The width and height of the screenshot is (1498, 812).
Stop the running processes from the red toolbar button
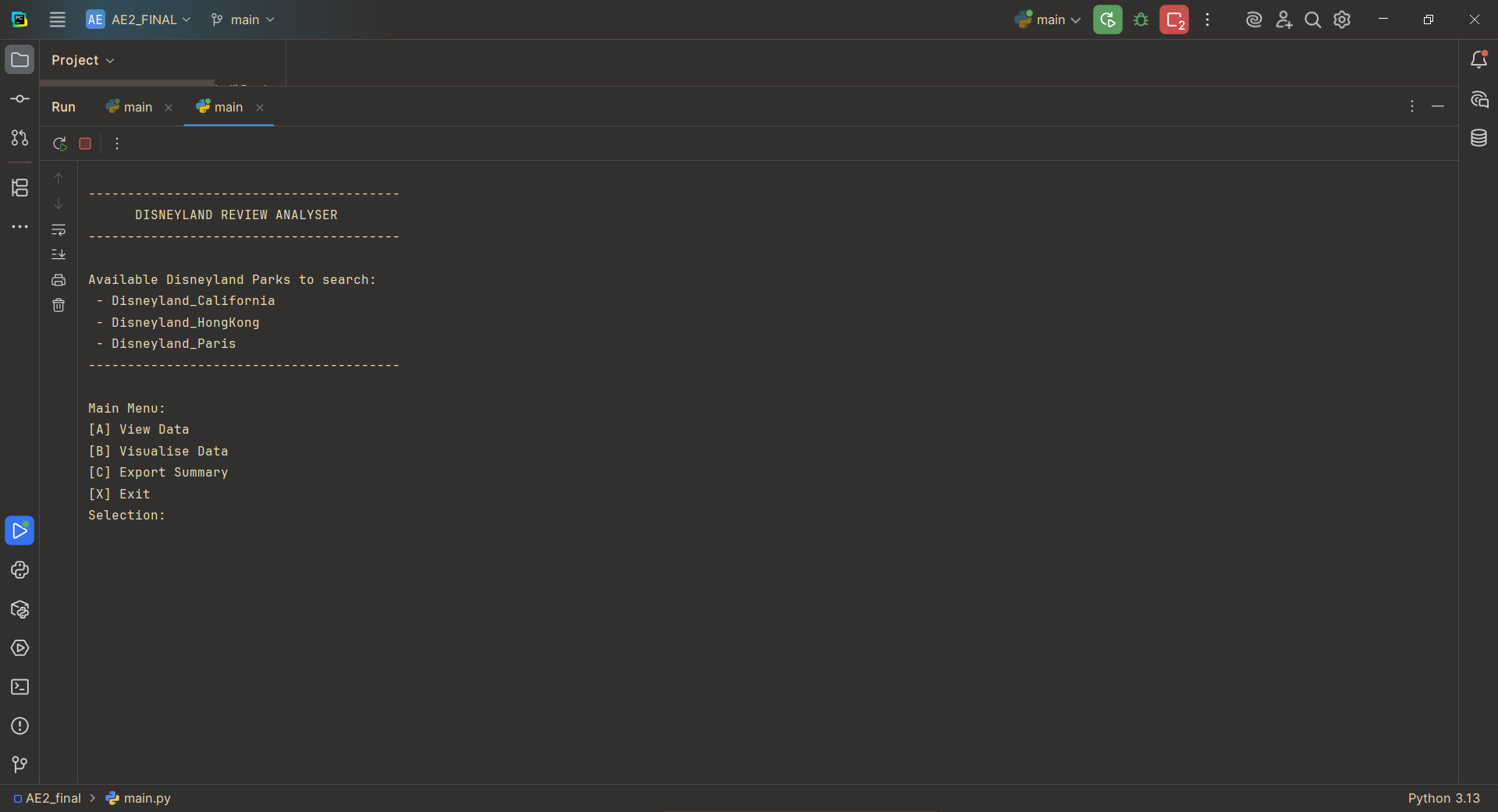pyautogui.click(x=1174, y=20)
